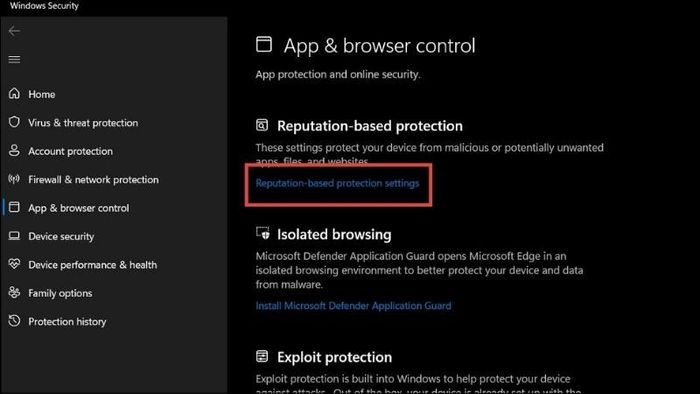Click the Virus & threat protection shield icon
The height and width of the screenshot is (394, 700).
[14, 122]
